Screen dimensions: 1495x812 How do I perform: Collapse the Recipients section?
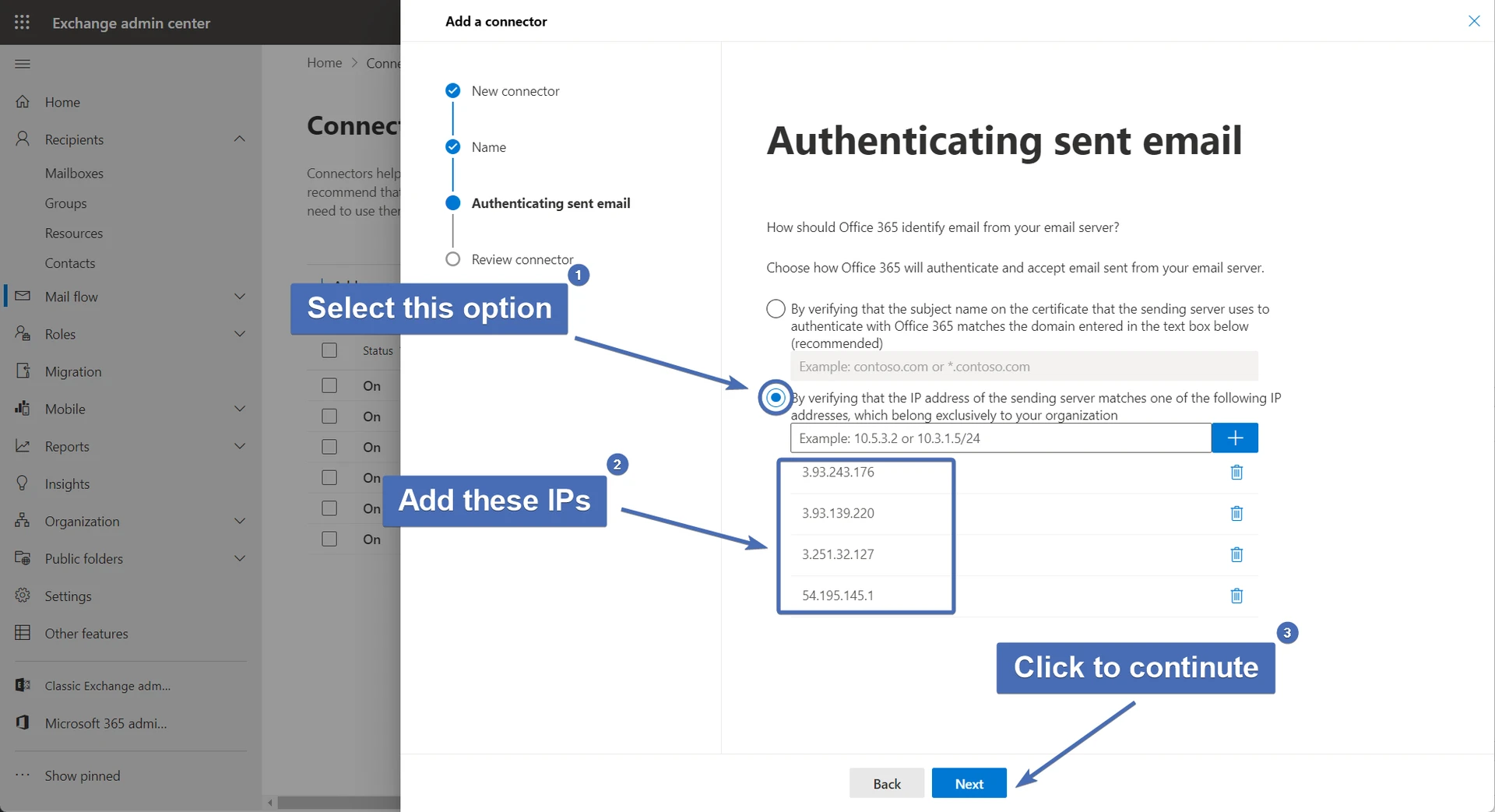coord(239,139)
